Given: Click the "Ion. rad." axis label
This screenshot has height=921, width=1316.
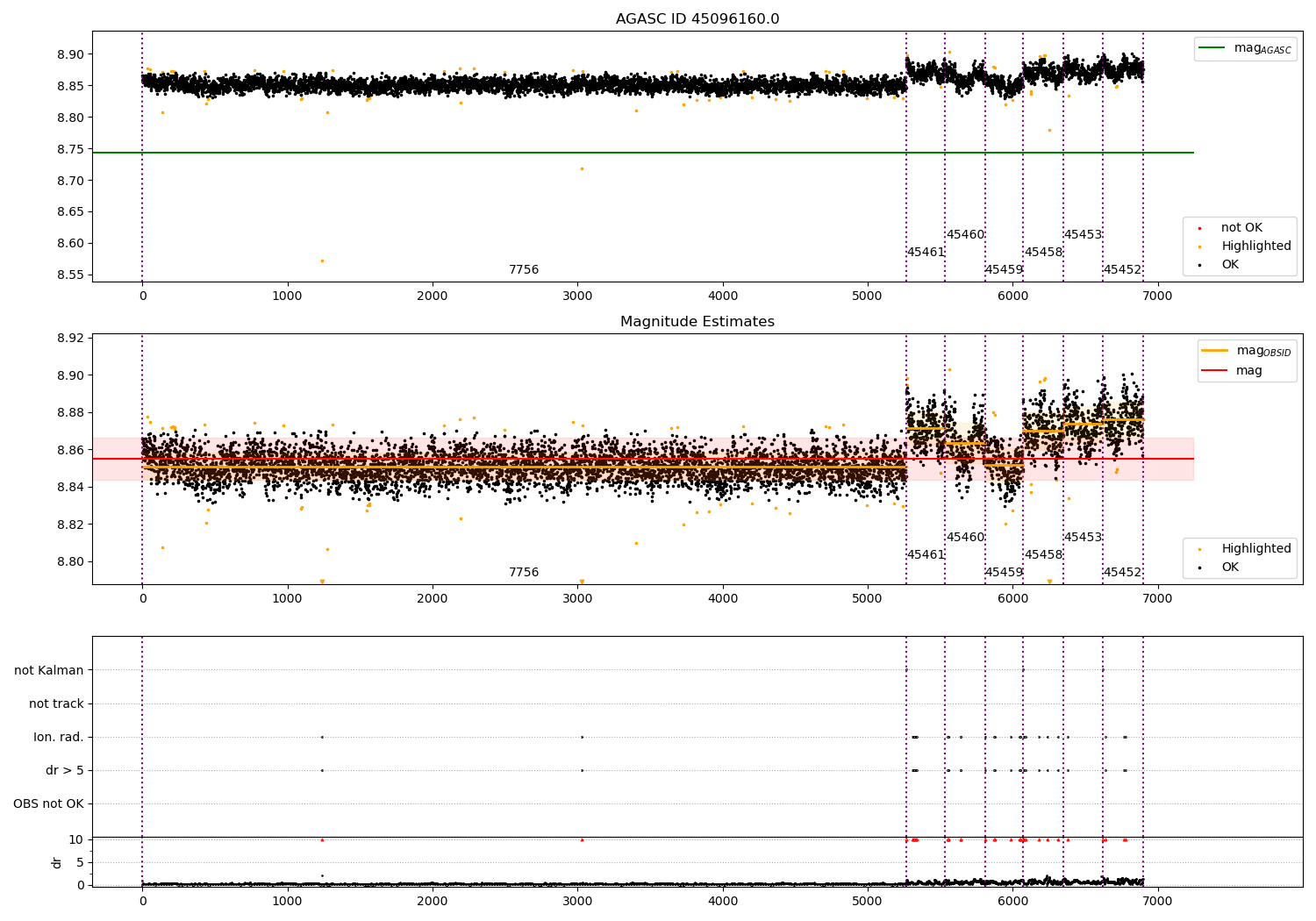Looking at the screenshot, I should 59,737.
